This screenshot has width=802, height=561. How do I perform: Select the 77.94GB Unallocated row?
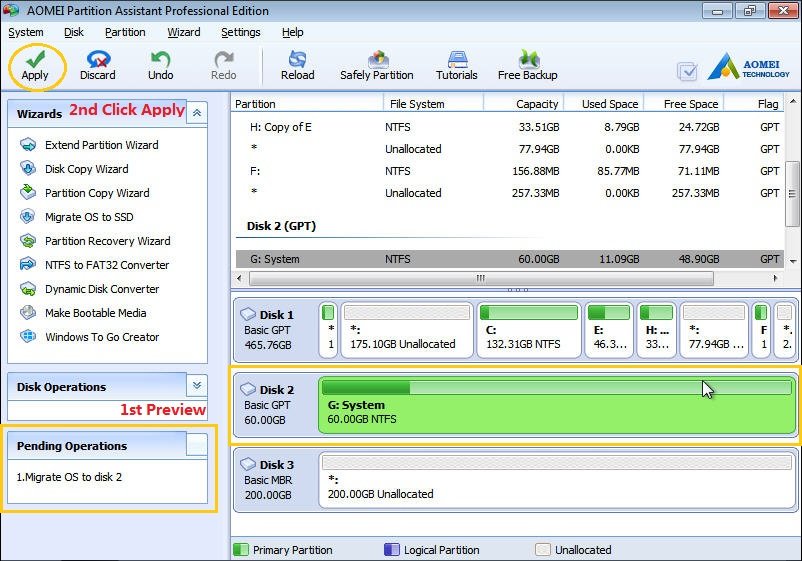(x=509, y=149)
